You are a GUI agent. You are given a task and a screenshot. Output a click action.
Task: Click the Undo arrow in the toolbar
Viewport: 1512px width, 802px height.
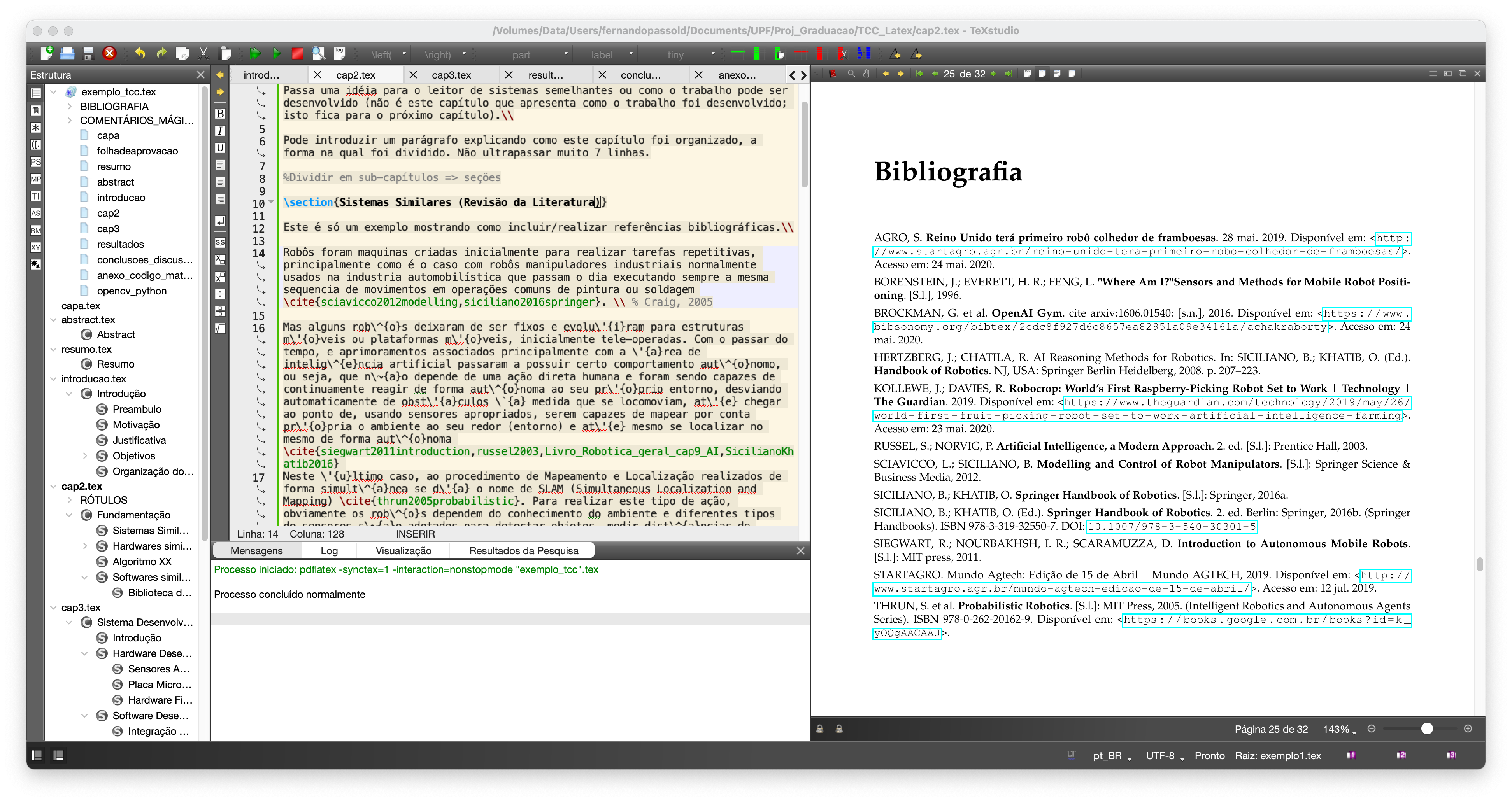coord(140,53)
